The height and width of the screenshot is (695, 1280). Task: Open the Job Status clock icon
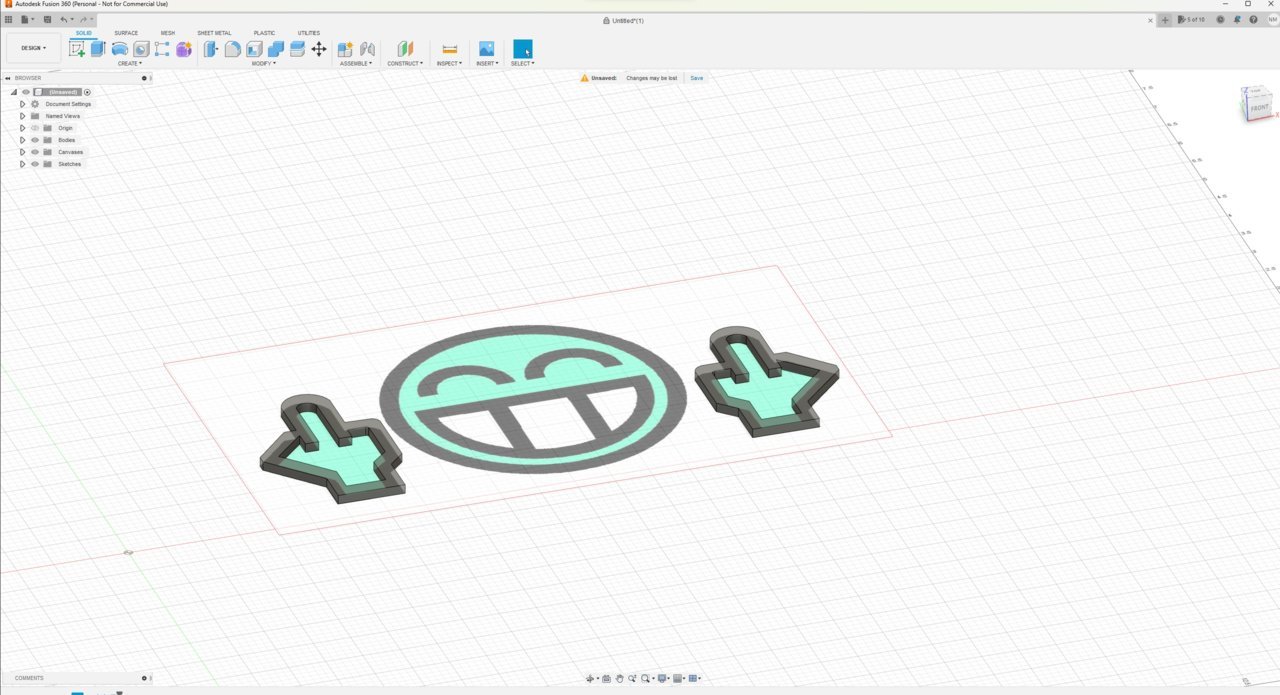tap(1220, 19)
